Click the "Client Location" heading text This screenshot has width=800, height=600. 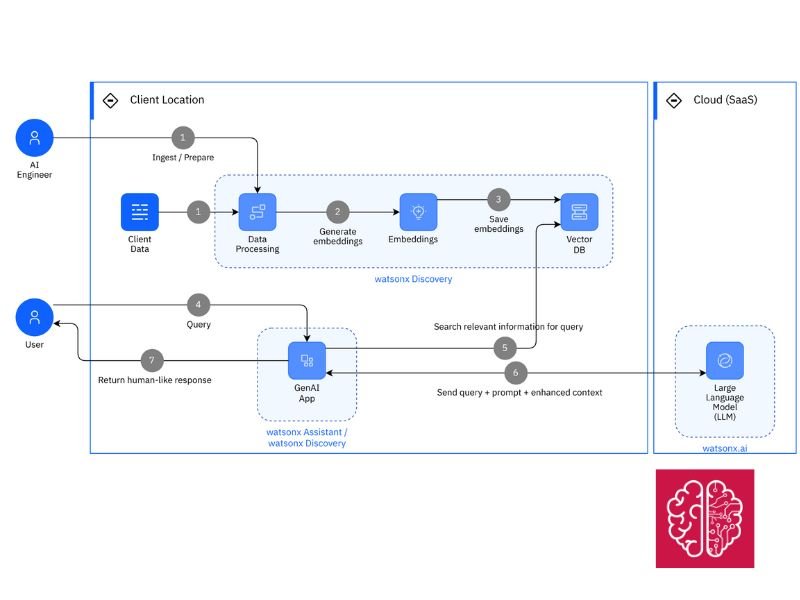[167, 100]
